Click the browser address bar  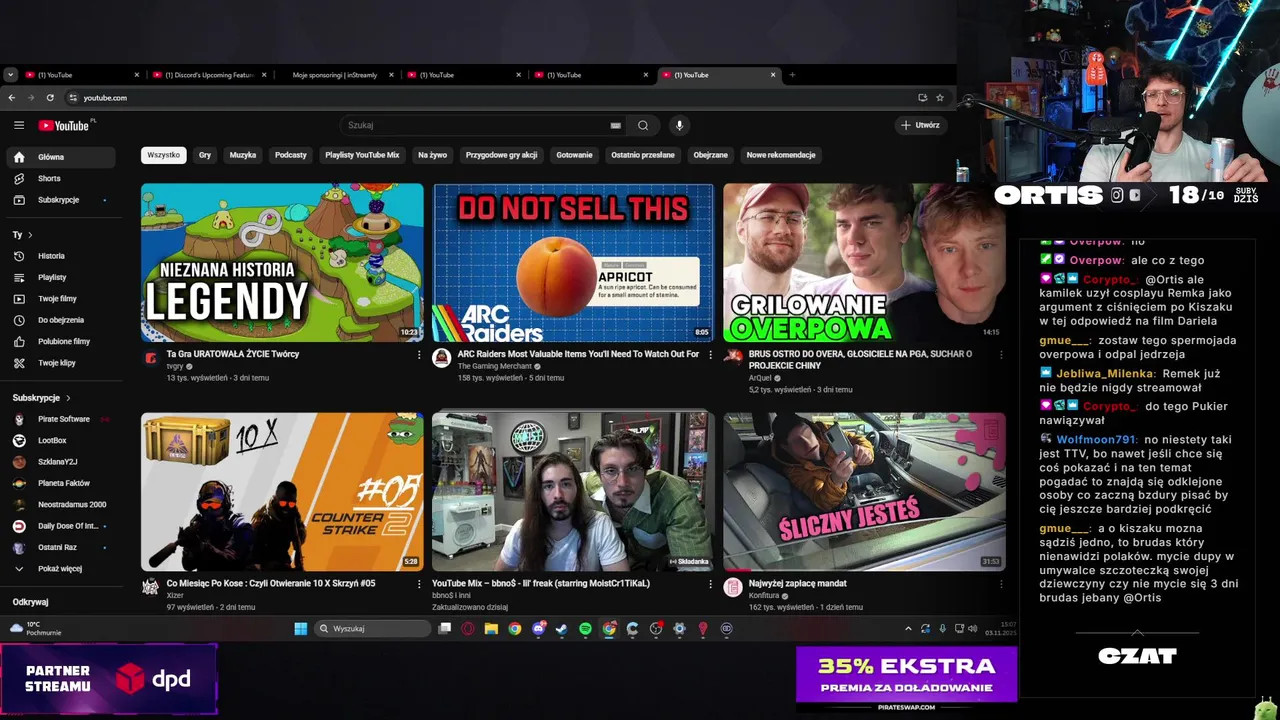tap(490, 98)
